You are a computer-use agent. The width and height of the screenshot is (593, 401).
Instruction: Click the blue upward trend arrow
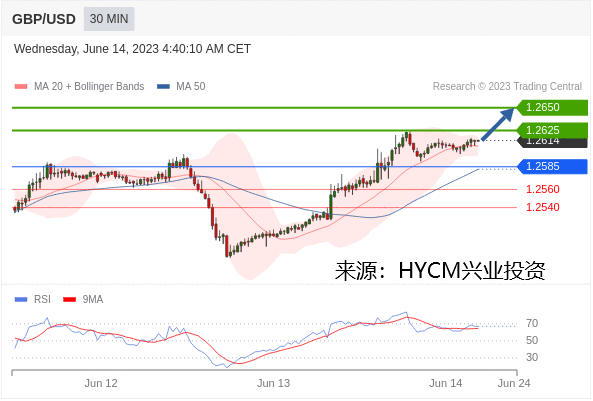497,124
